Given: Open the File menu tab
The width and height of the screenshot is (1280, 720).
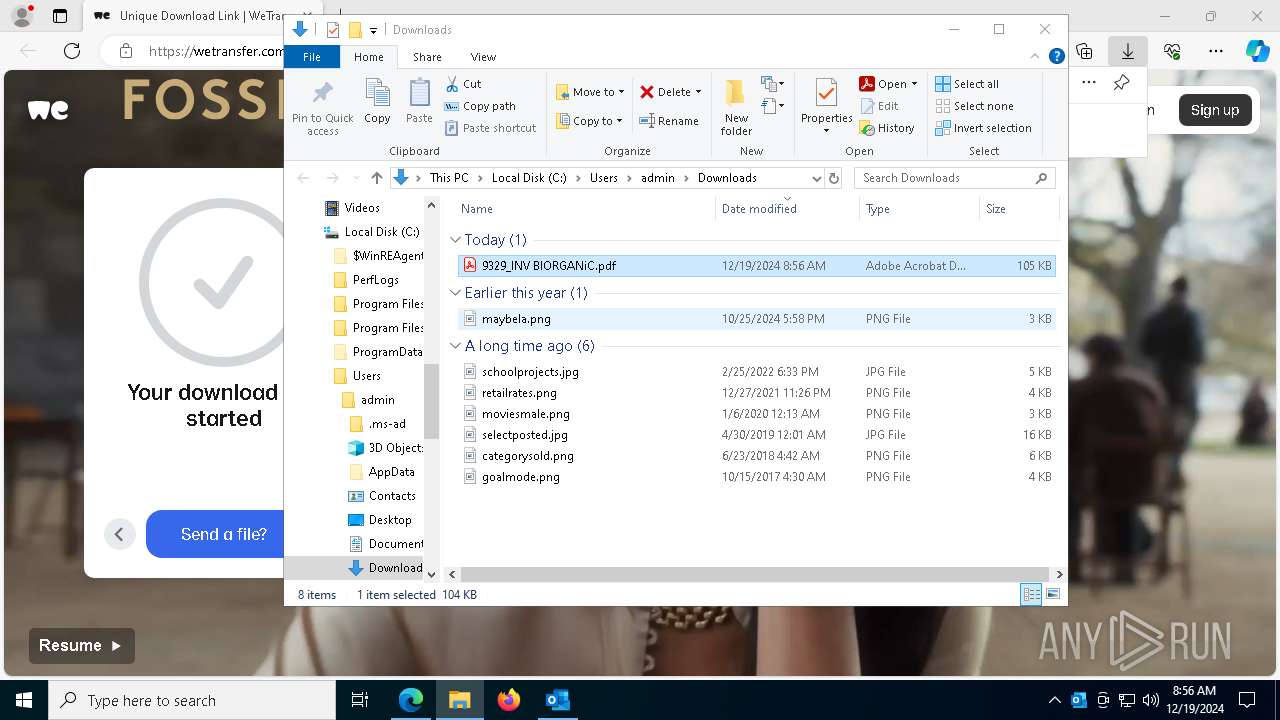Looking at the screenshot, I should pyautogui.click(x=312, y=57).
